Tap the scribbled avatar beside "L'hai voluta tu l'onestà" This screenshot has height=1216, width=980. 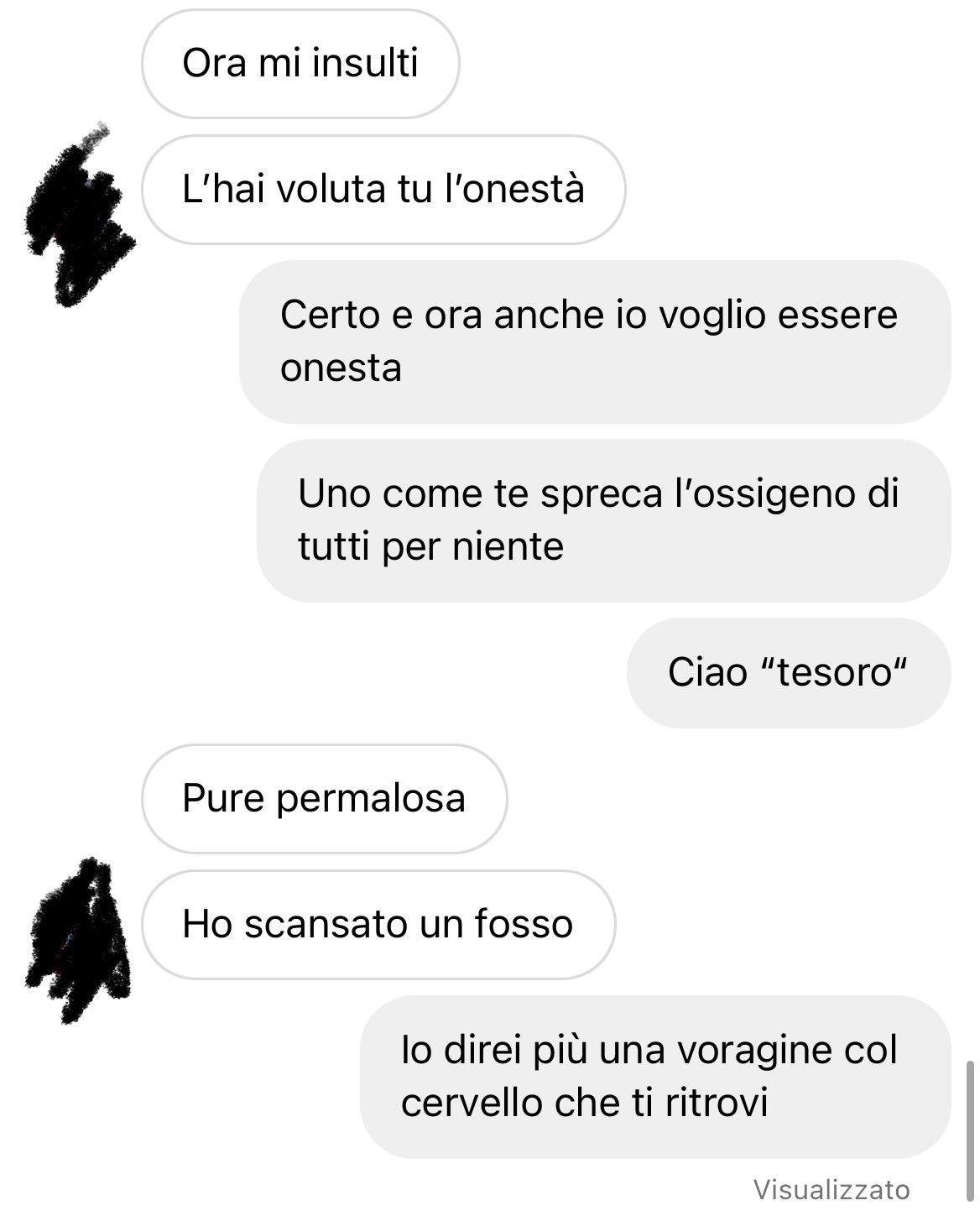point(81,215)
